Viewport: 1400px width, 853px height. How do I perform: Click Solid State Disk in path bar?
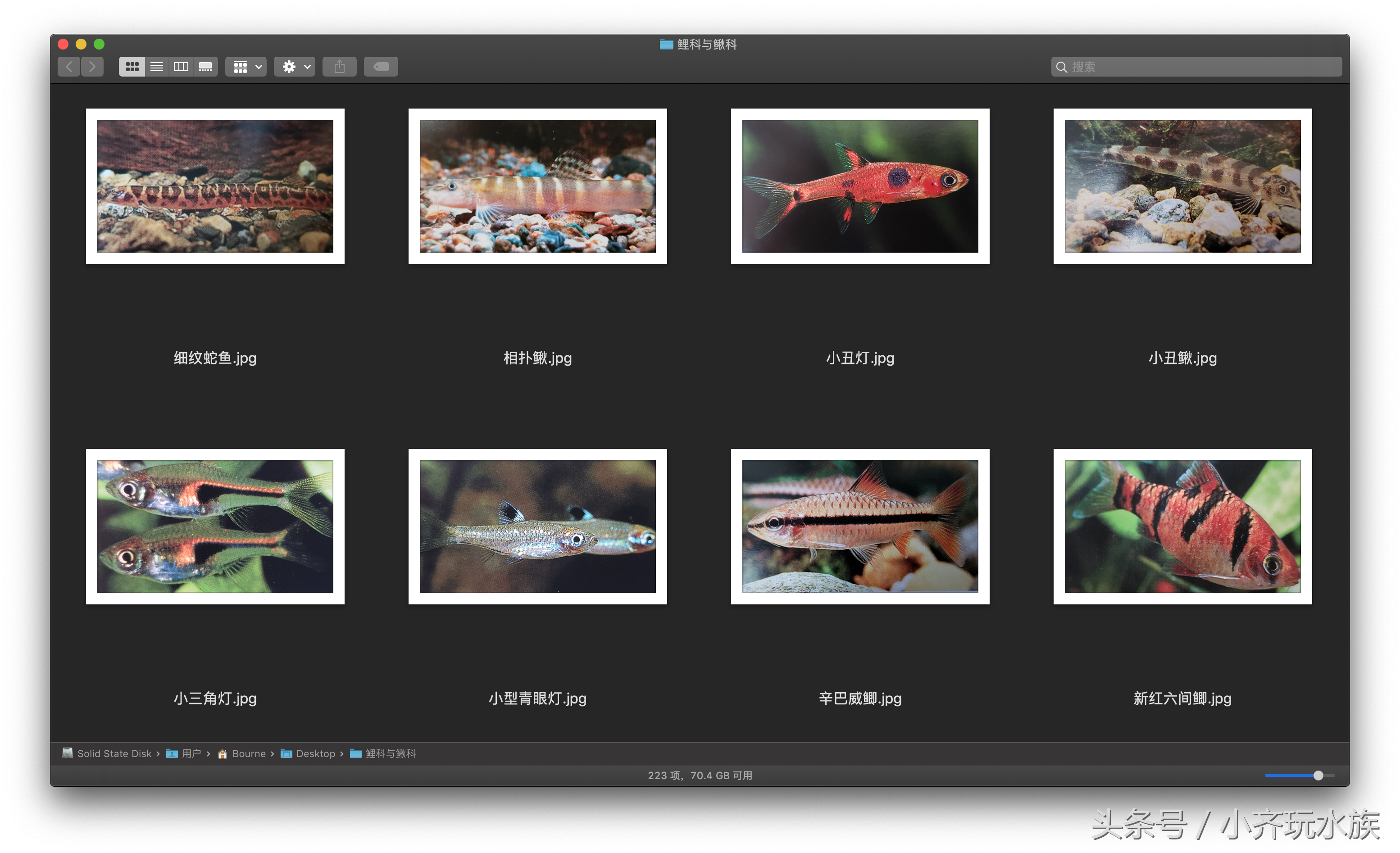point(107,753)
